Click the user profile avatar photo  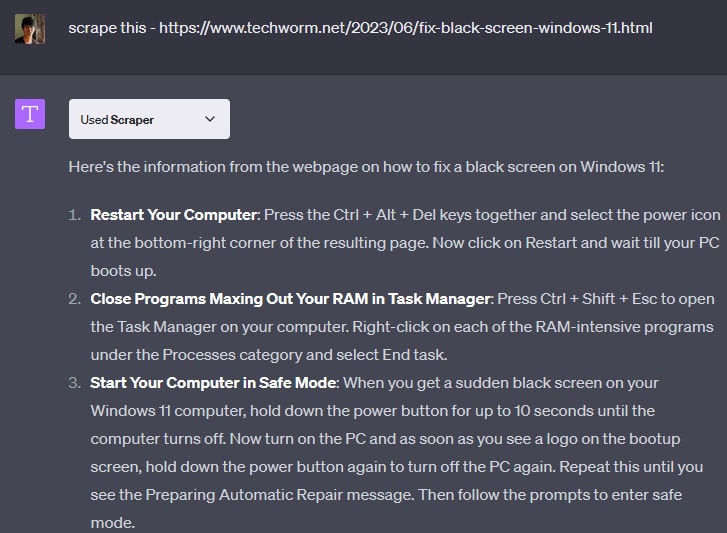(x=30, y=29)
